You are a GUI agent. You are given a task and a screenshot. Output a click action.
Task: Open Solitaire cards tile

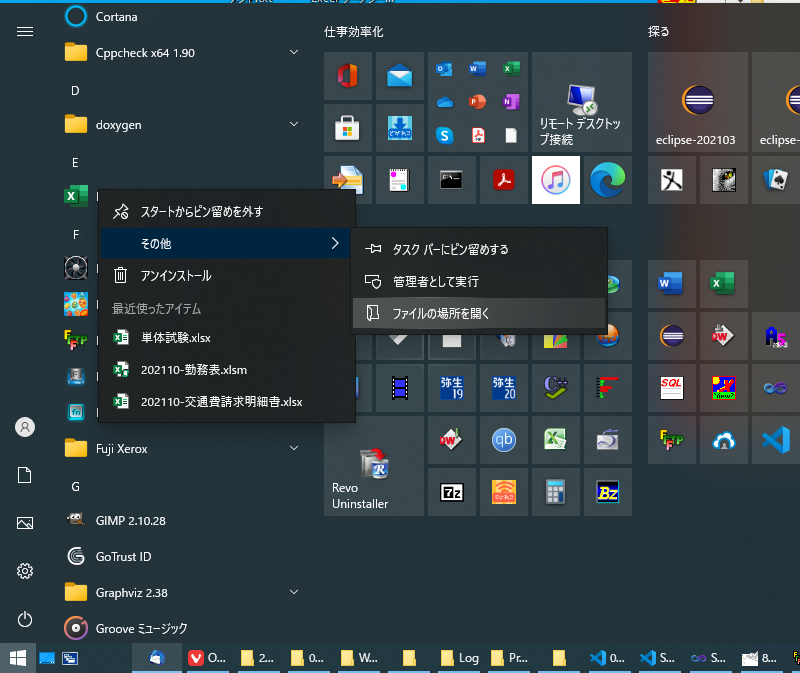point(776,180)
